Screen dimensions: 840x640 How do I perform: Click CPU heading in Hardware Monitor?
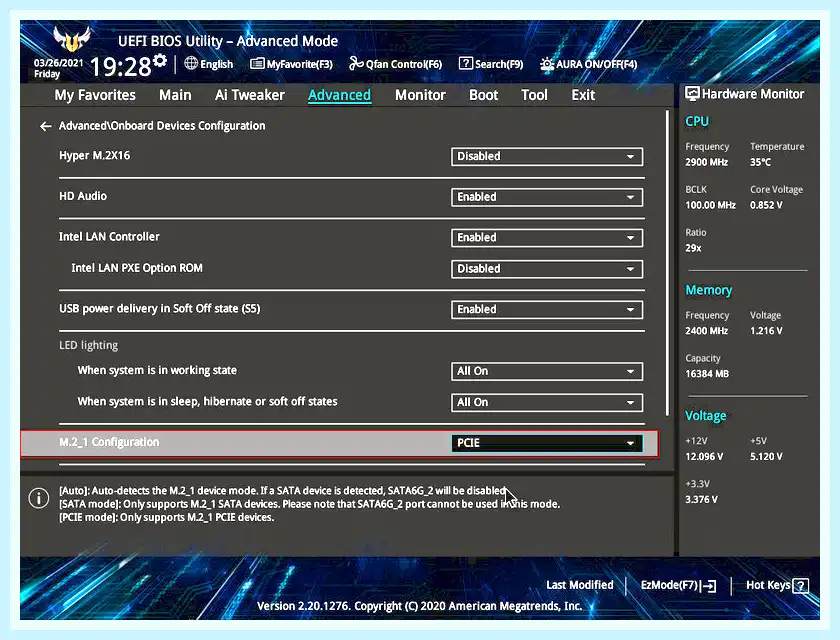pos(697,122)
